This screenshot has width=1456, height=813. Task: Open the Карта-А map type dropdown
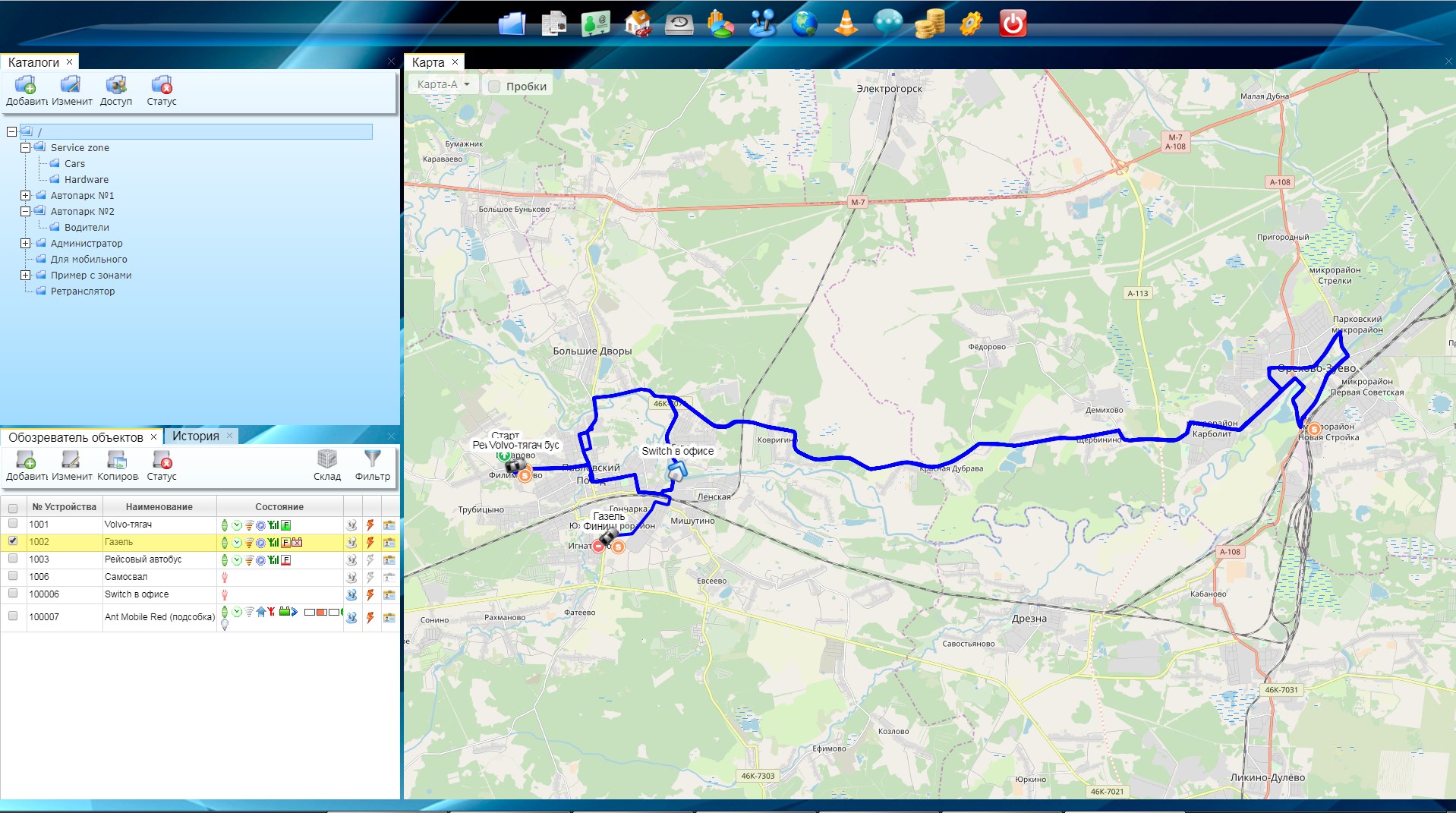(444, 84)
